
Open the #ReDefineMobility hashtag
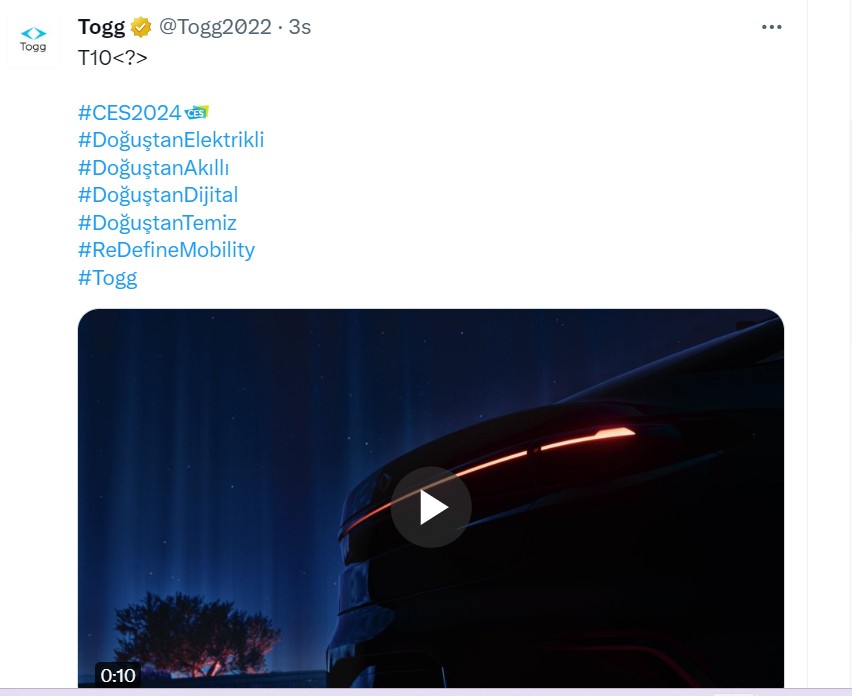(x=166, y=250)
